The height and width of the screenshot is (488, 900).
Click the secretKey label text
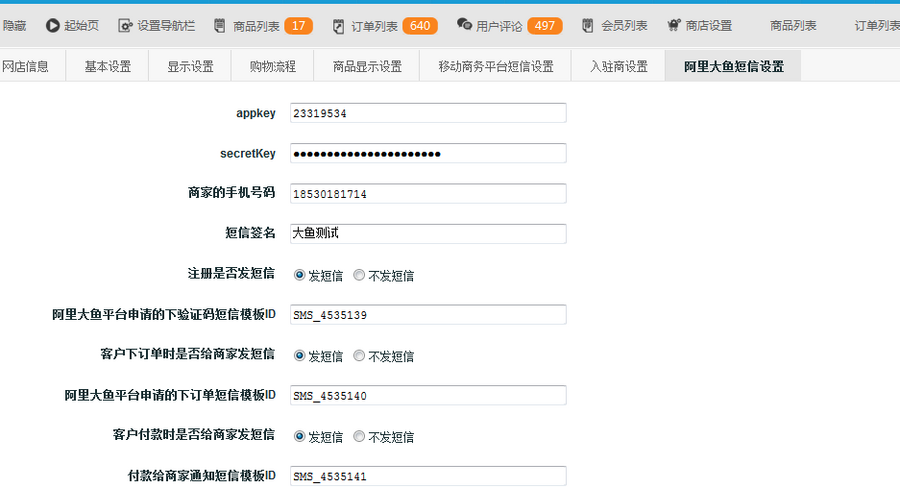(248, 153)
